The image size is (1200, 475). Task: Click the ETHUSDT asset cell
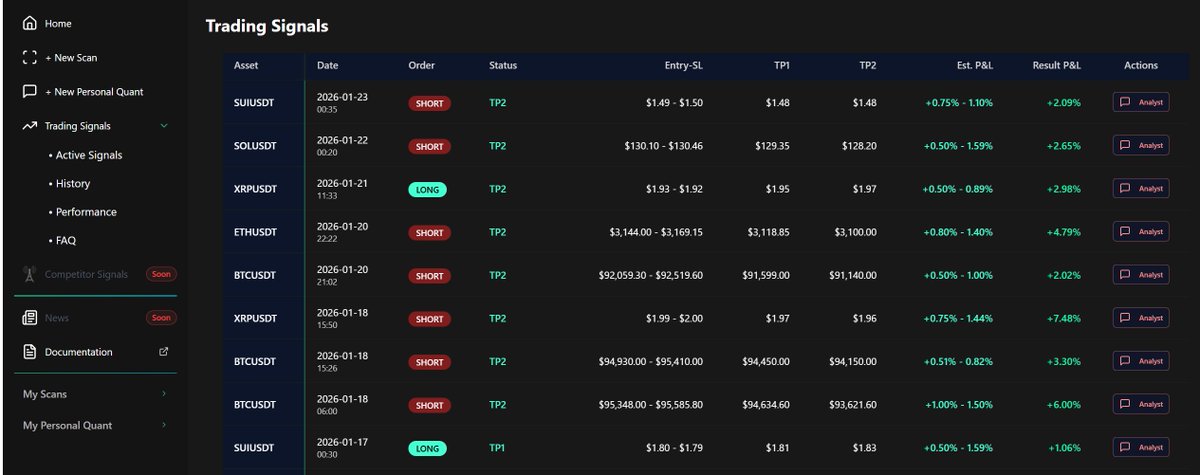(254, 232)
